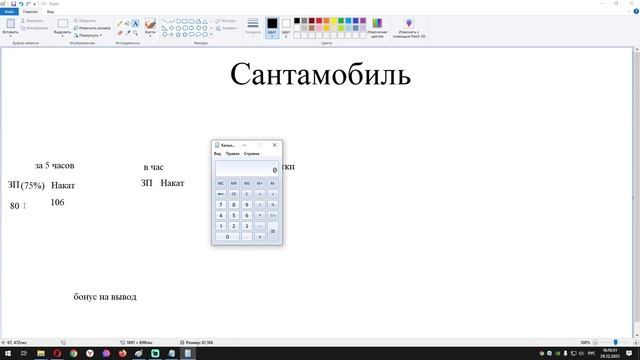Click Edit with Paint 3D icon
This screenshot has height=360, width=640.
[409, 23]
